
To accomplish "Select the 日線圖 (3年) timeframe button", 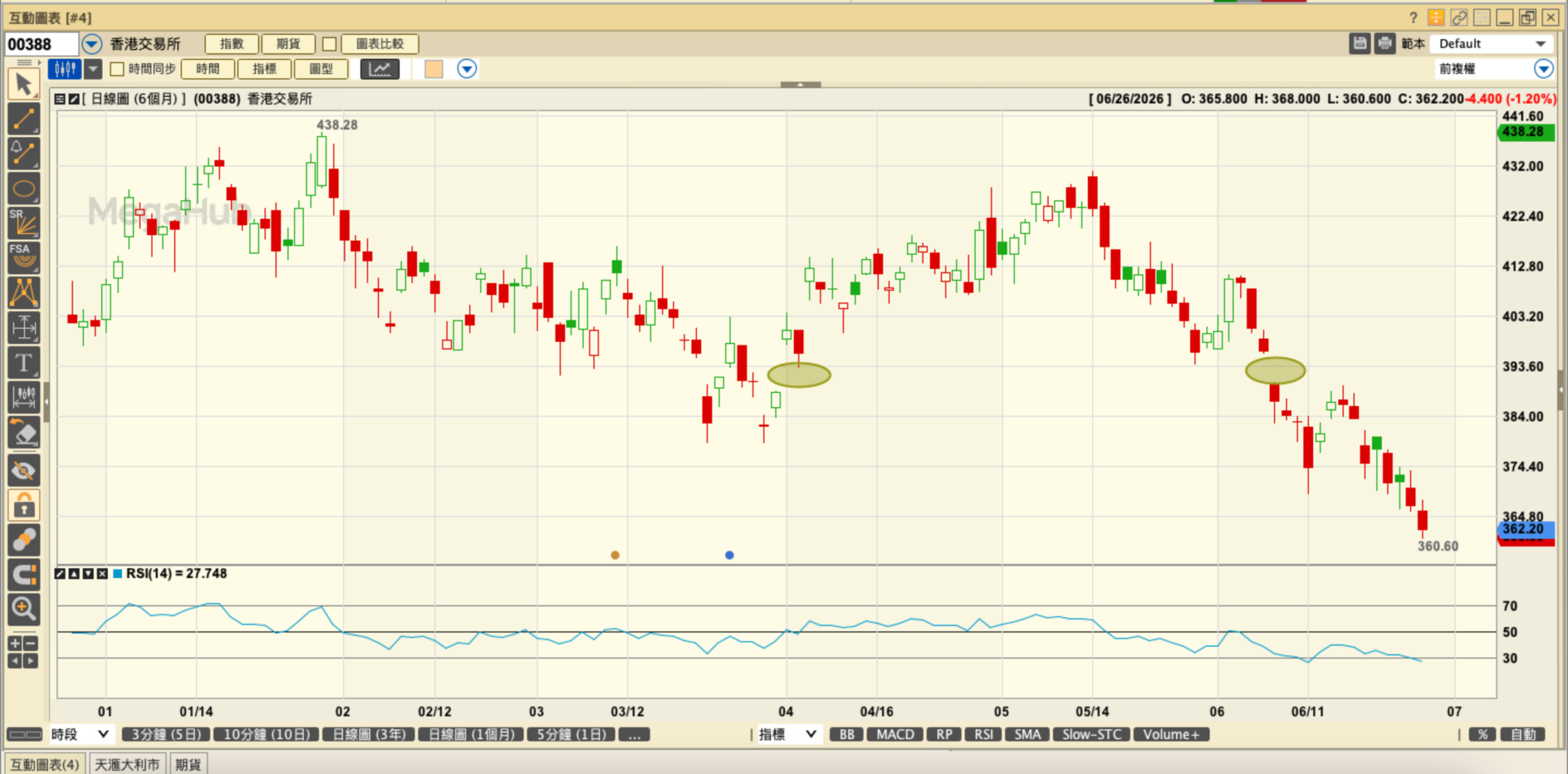I will coord(369,734).
